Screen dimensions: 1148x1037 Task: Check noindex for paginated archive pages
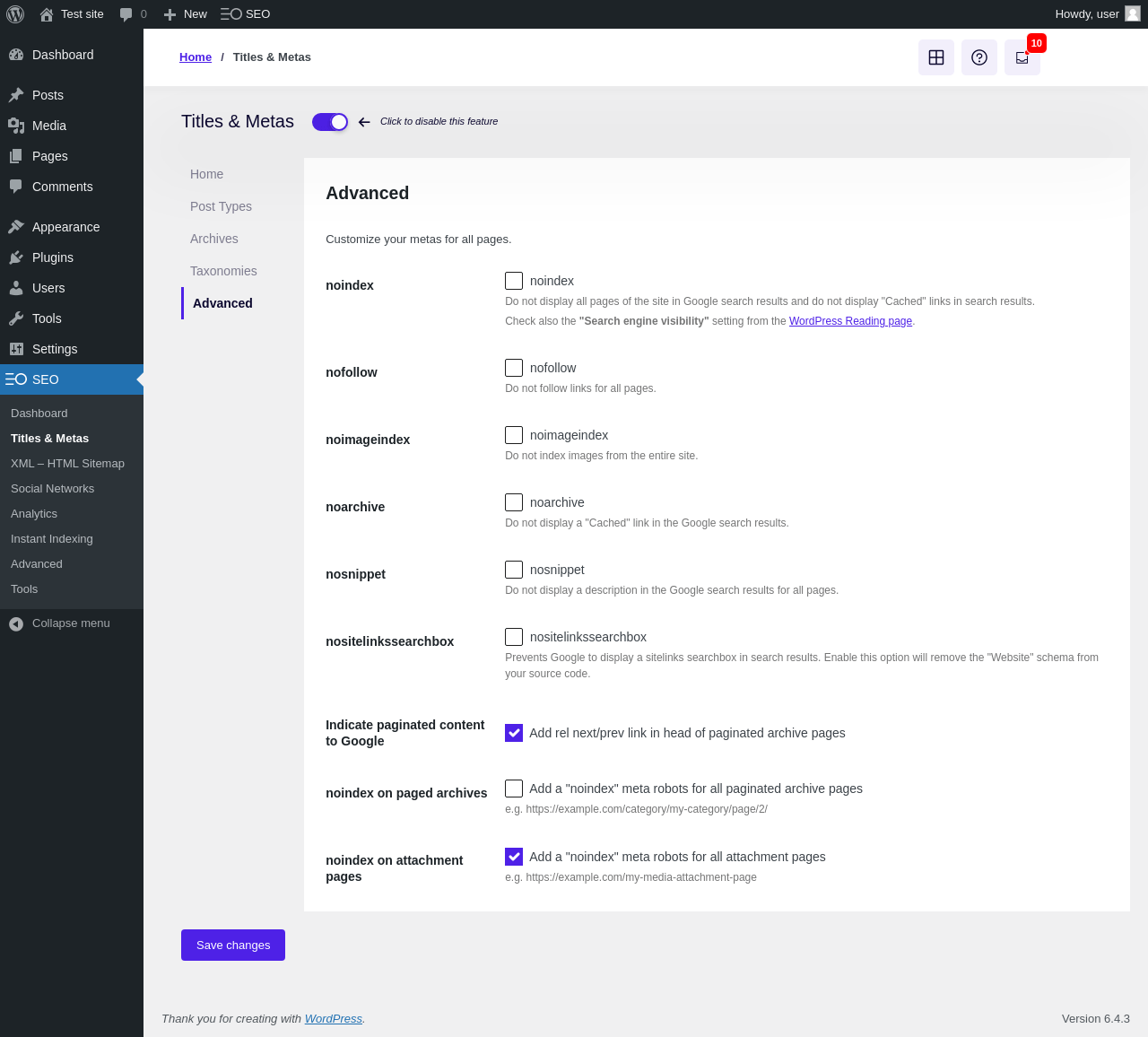click(x=514, y=789)
